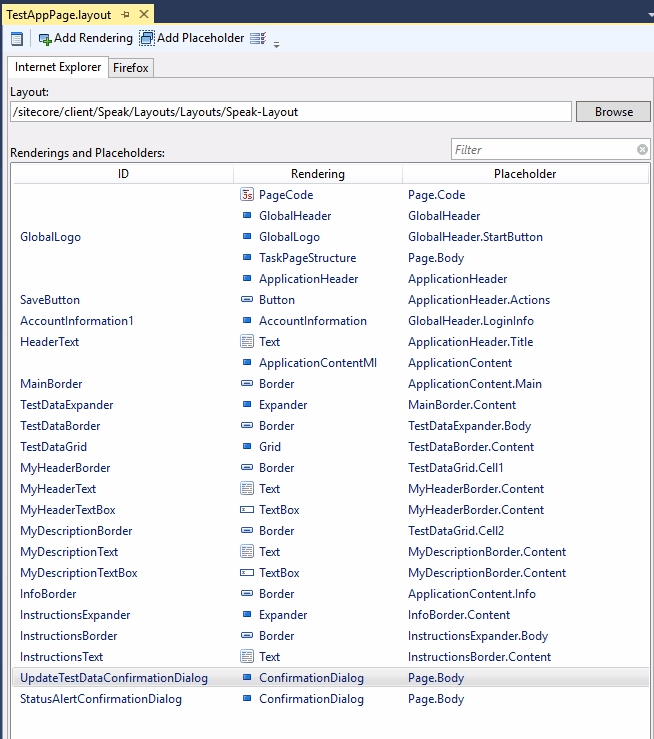Select the UpdateTestDataConfirmationDialog ID cell
Image resolution: width=654 pixels, height=739 pixels.
coord(114,678)
